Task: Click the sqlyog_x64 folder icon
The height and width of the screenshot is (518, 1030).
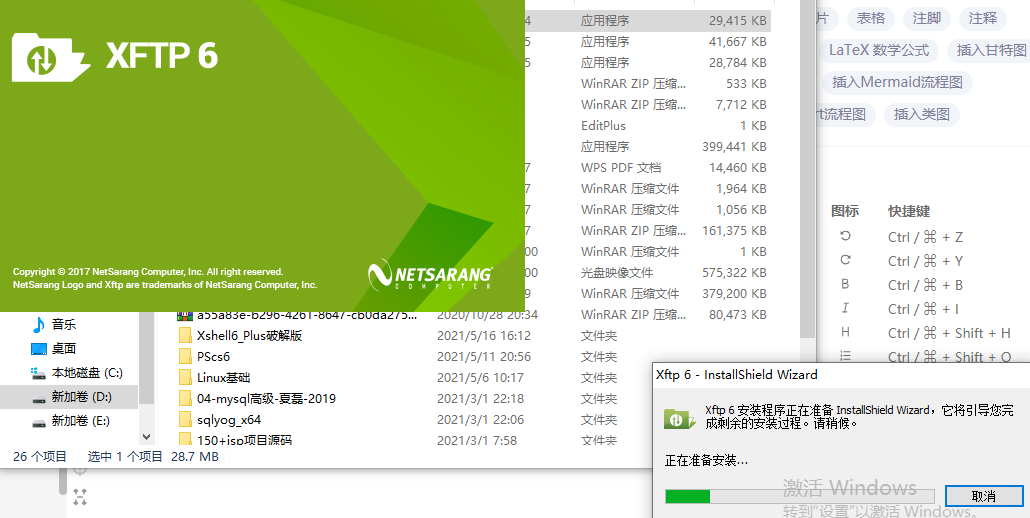Action: click(x=185, y=420)
